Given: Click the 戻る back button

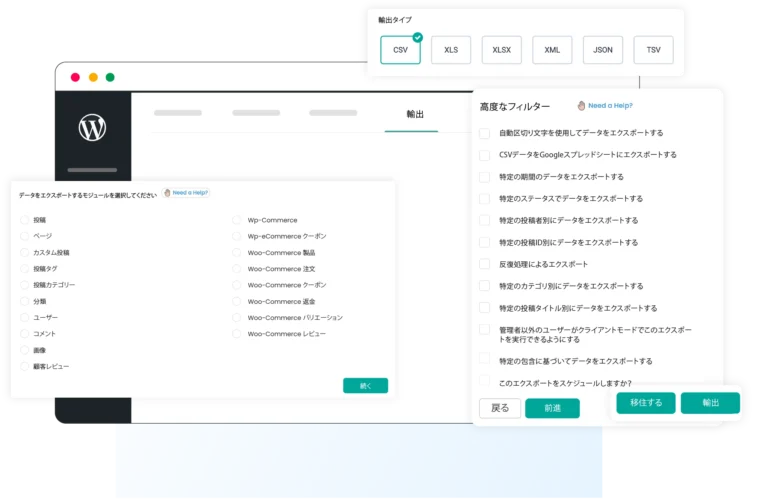Looking at the screenshot, I should point(499,408).
